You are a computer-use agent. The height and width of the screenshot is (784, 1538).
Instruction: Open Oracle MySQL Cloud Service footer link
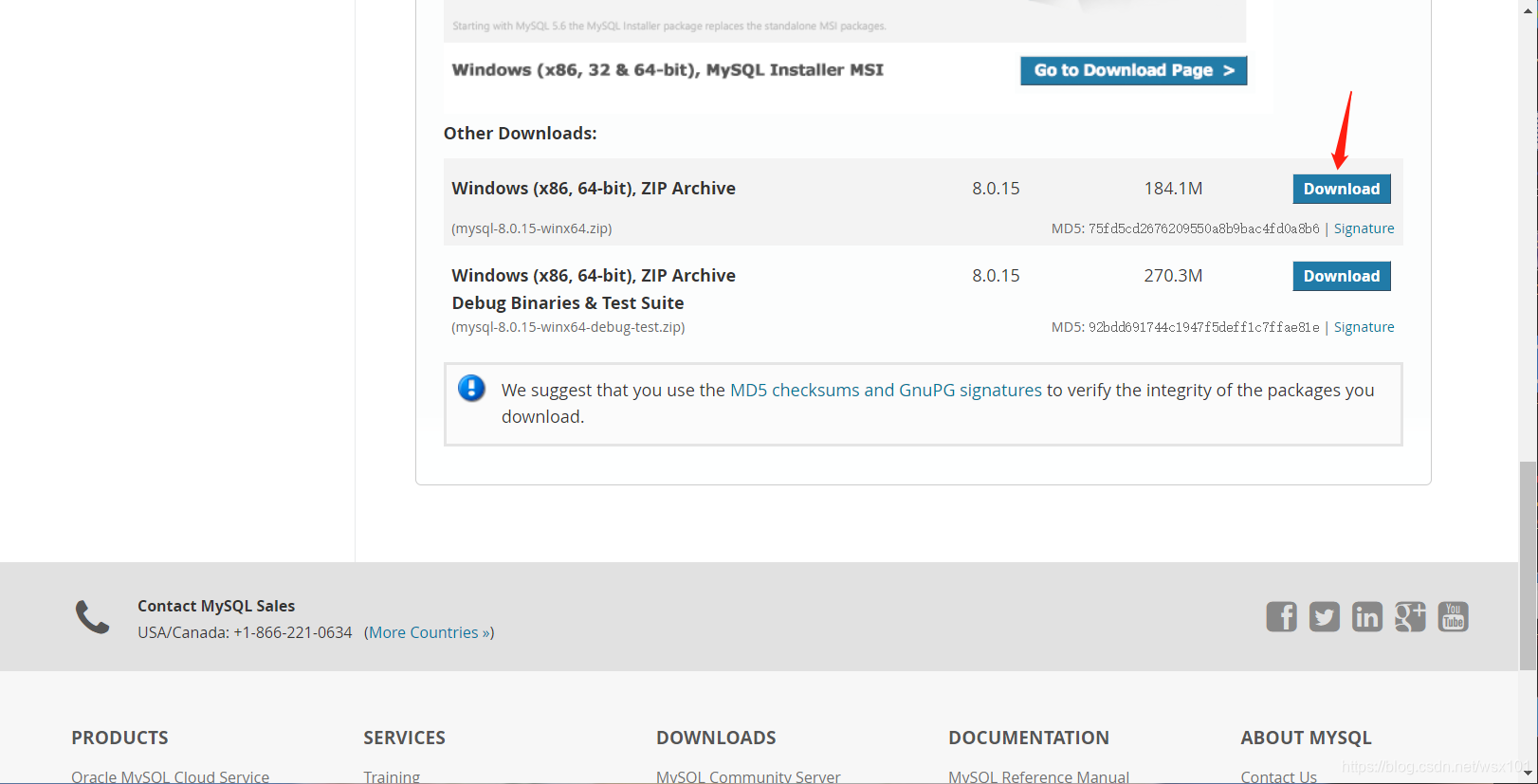[x=170, y=776]
